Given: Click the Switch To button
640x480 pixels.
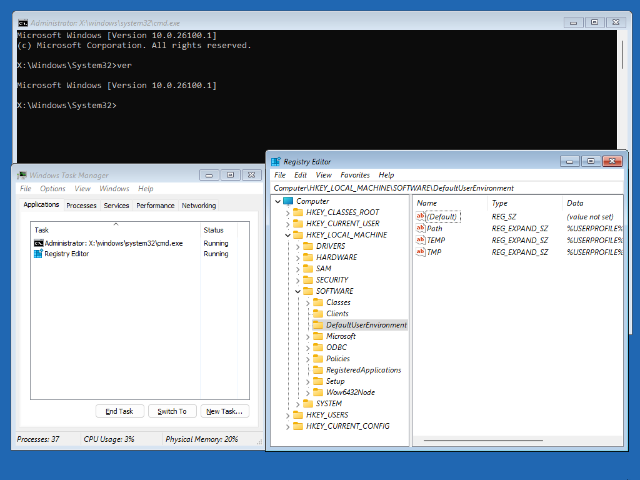Looking at the screenshot, I should point(172,411).
